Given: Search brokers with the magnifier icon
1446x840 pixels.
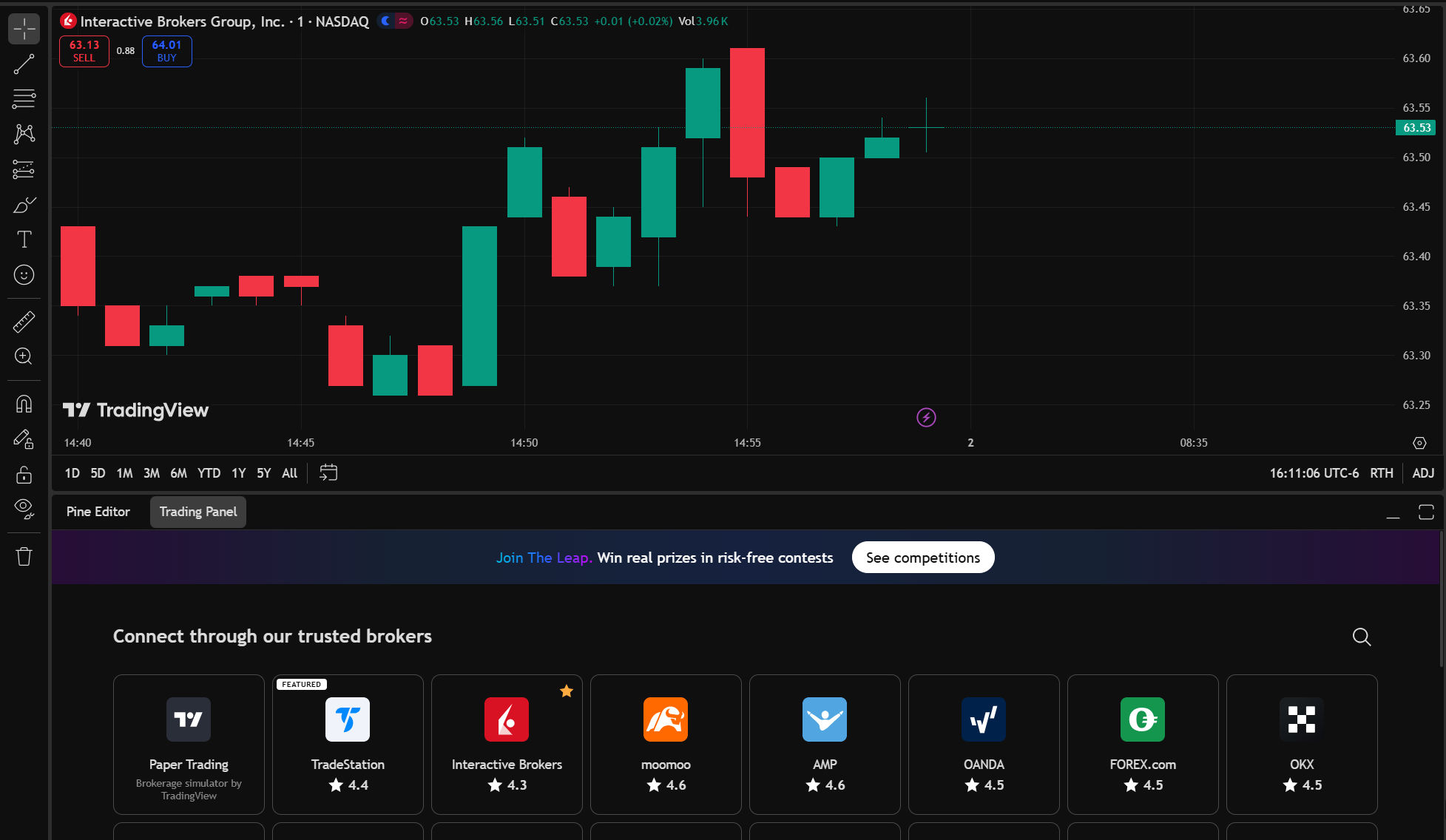Looking at the screenshot, I should click(1362, 637).
